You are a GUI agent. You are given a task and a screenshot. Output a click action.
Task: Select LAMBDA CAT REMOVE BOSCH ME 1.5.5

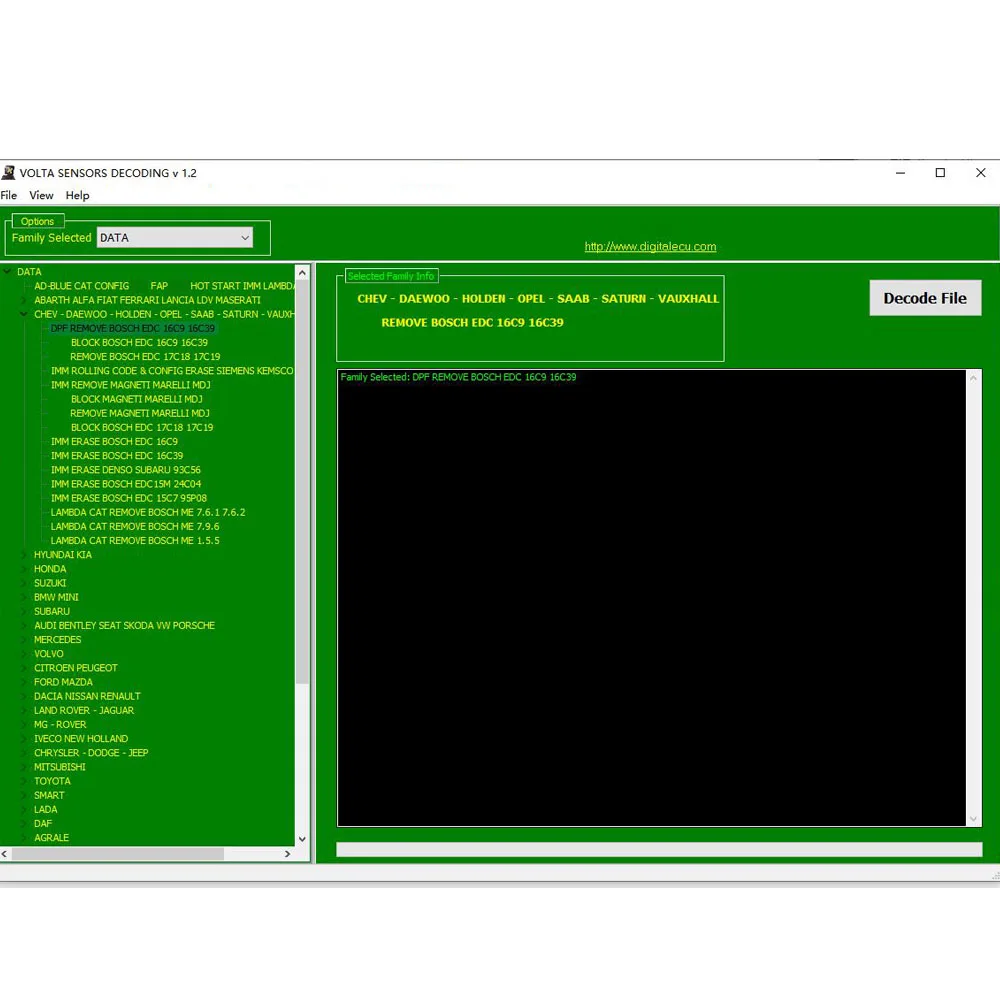(x=135, y=541)
